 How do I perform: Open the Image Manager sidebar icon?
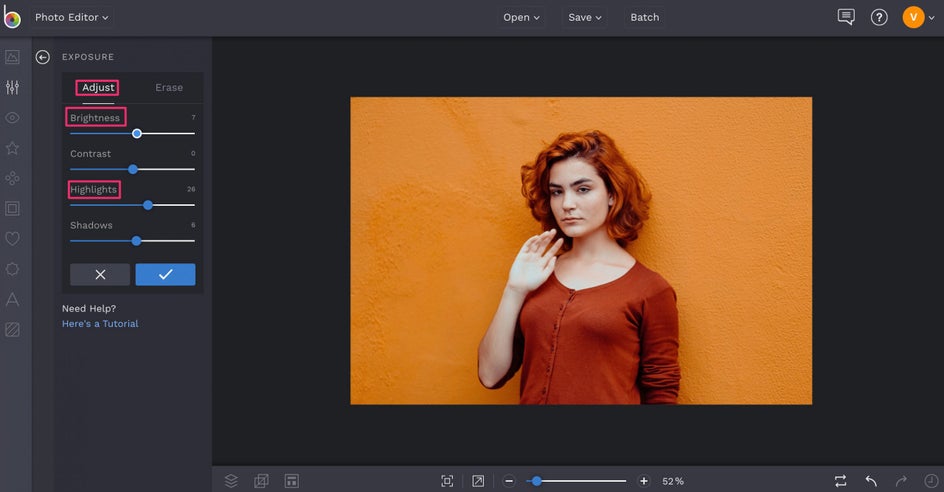(12, 57)
